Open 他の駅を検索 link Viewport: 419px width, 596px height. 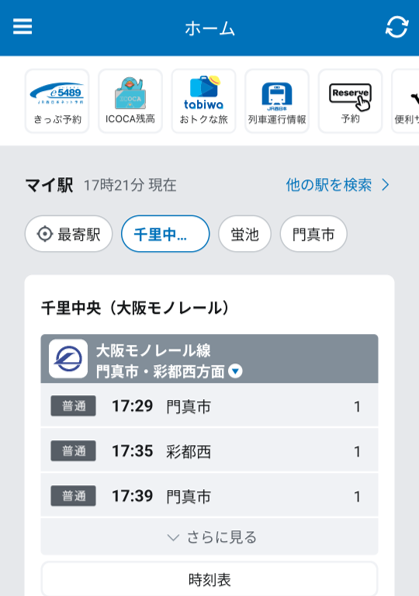pos(338,185)
